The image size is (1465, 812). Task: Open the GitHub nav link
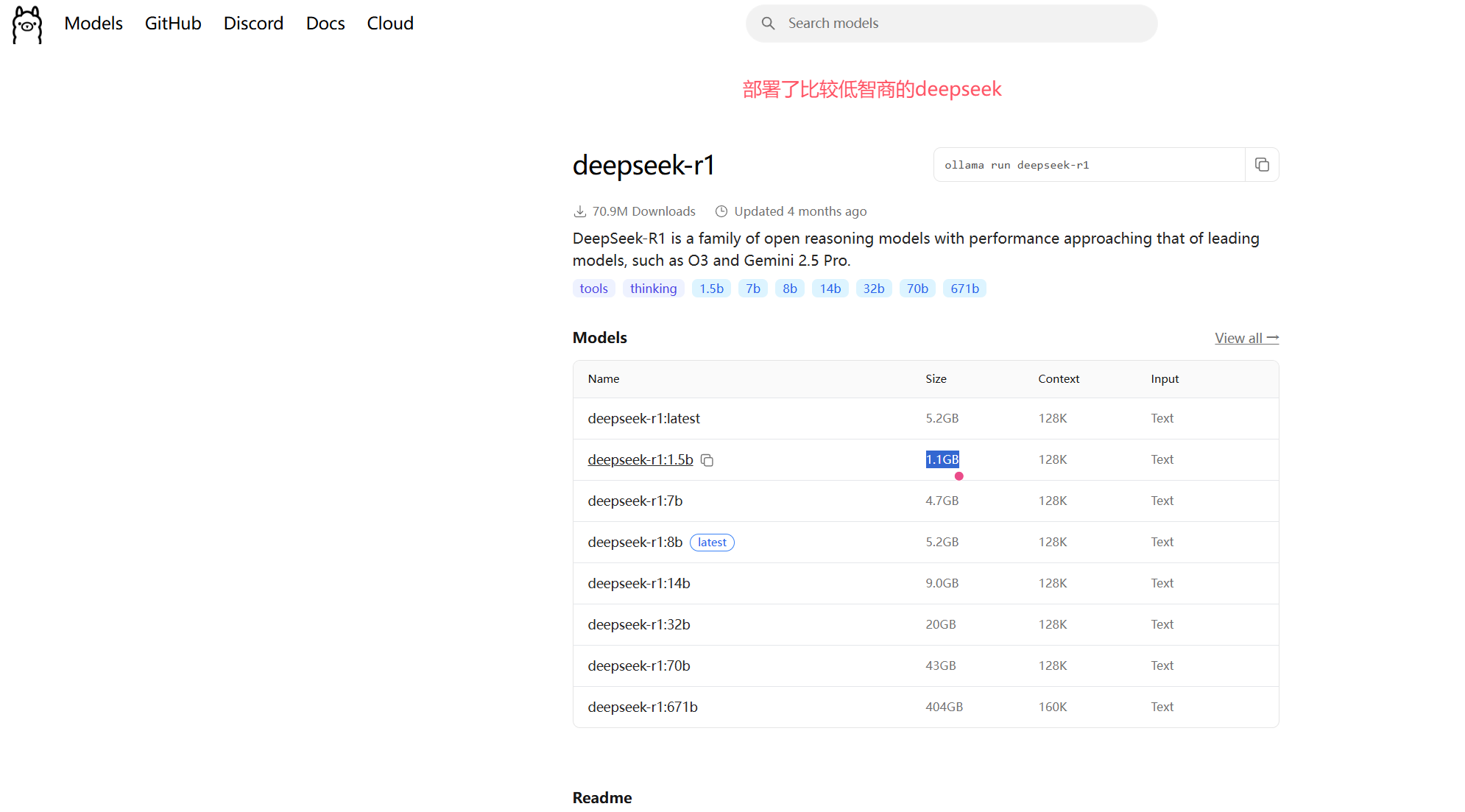pos(173,24)
